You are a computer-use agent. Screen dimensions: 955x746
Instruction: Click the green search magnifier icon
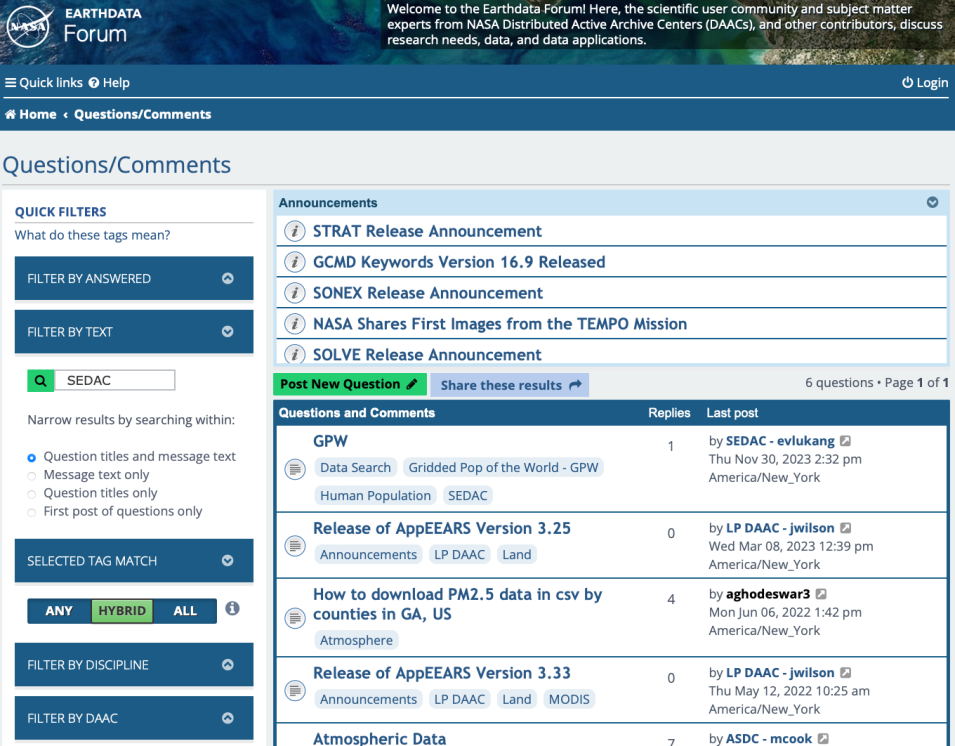[x=41, y=381]
